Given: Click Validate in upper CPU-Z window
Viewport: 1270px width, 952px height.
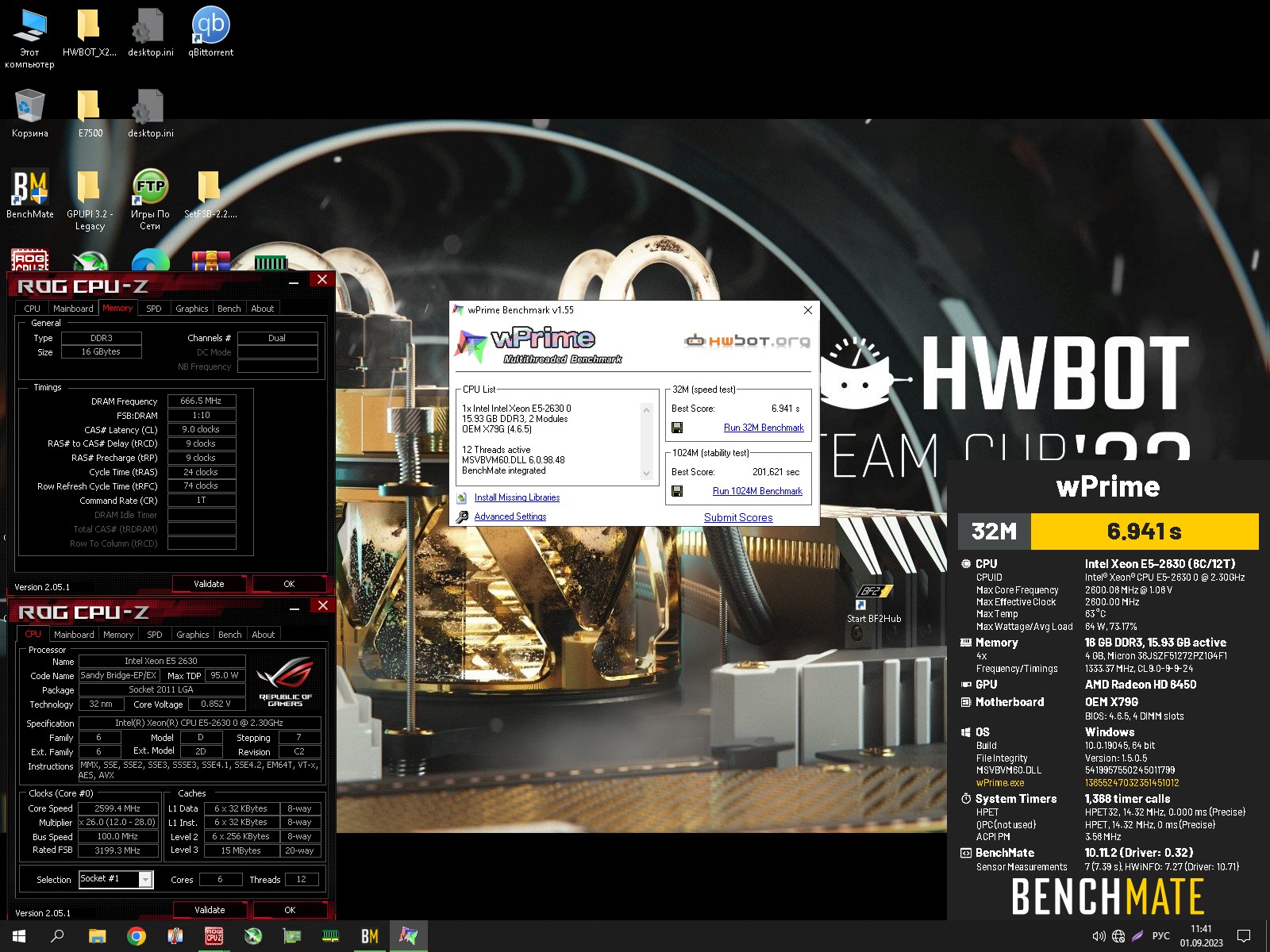Looking at the screenshot, I should point(210,584).
